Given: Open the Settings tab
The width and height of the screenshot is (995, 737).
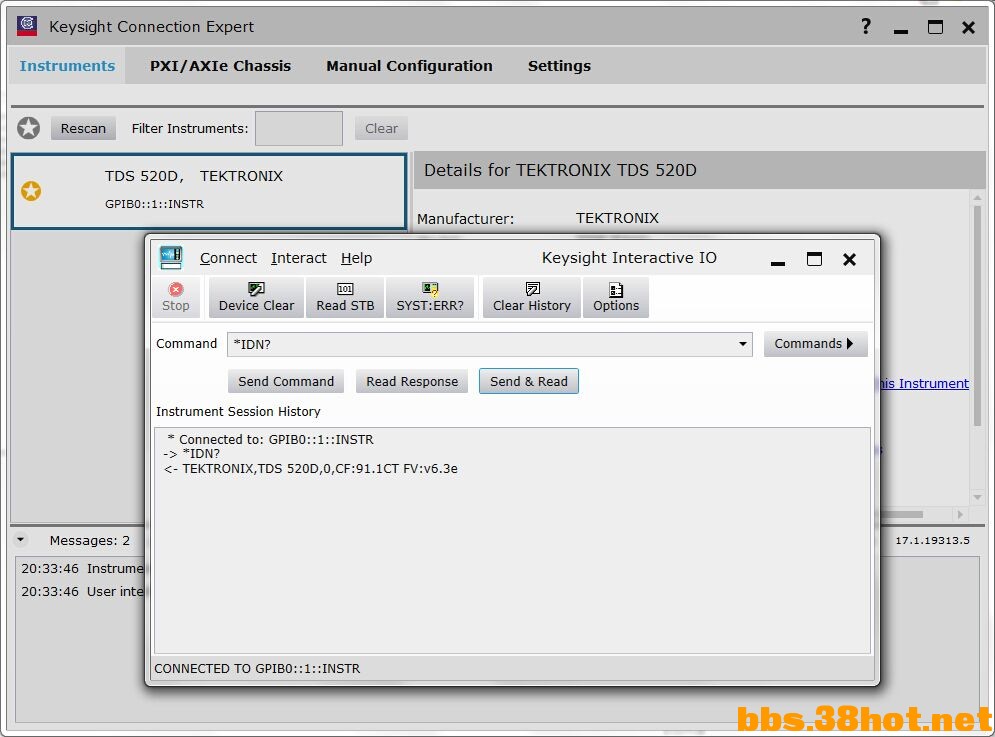Looking at the screenshot, I should [559, 66].
